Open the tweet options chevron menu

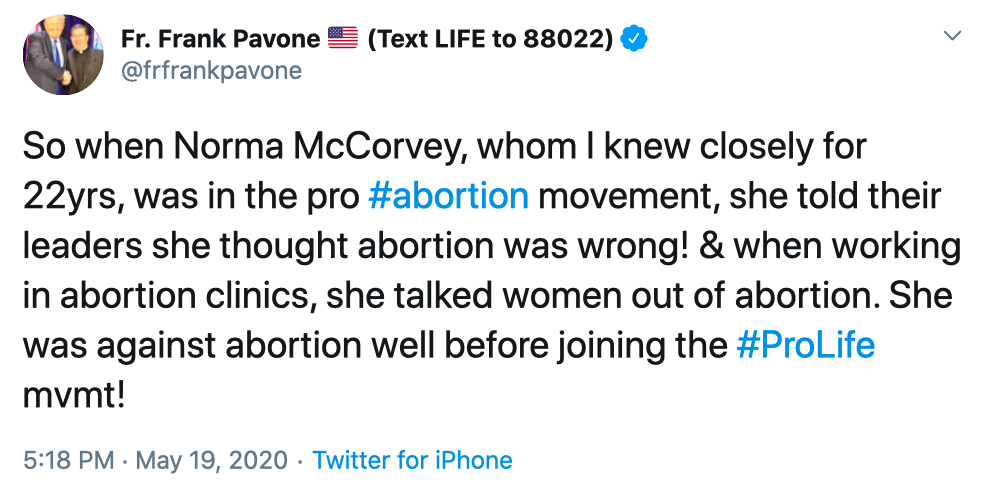tap(953, 38)
